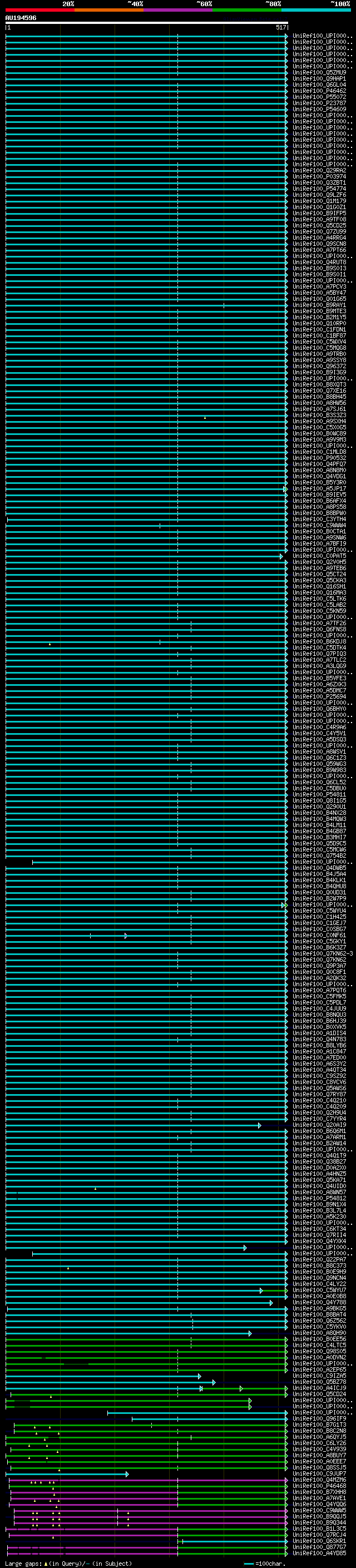Select the UniRef100_A4ICJ9 label
The height and width of the screenshot is (1568, 356).
(319, 1388)
